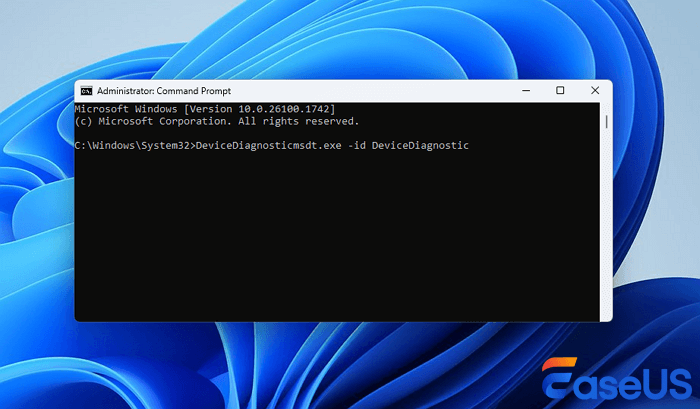This screenshot has height=409, width=700.
Task: Click the Command Prompt vertical scrollbar thumb
Action: coord(606,122)
